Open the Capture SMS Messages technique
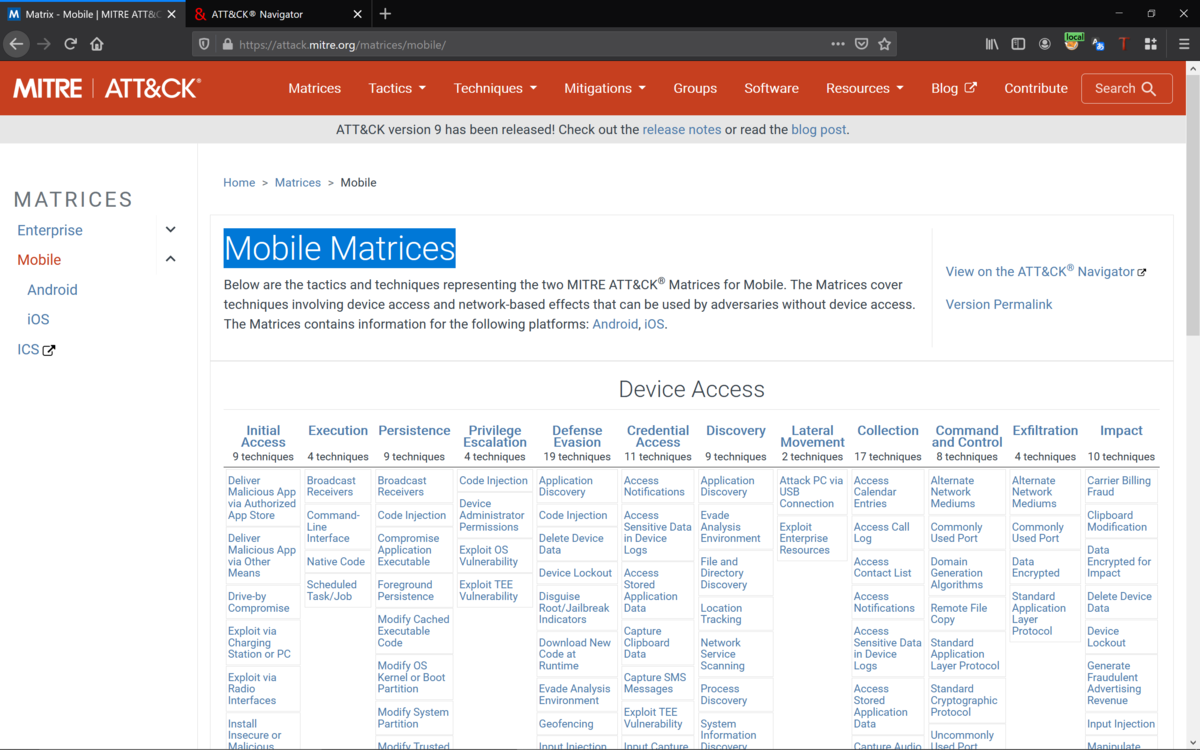This screenshot has height=750, width=1200. pyautogui.click(x=655, y=683)
